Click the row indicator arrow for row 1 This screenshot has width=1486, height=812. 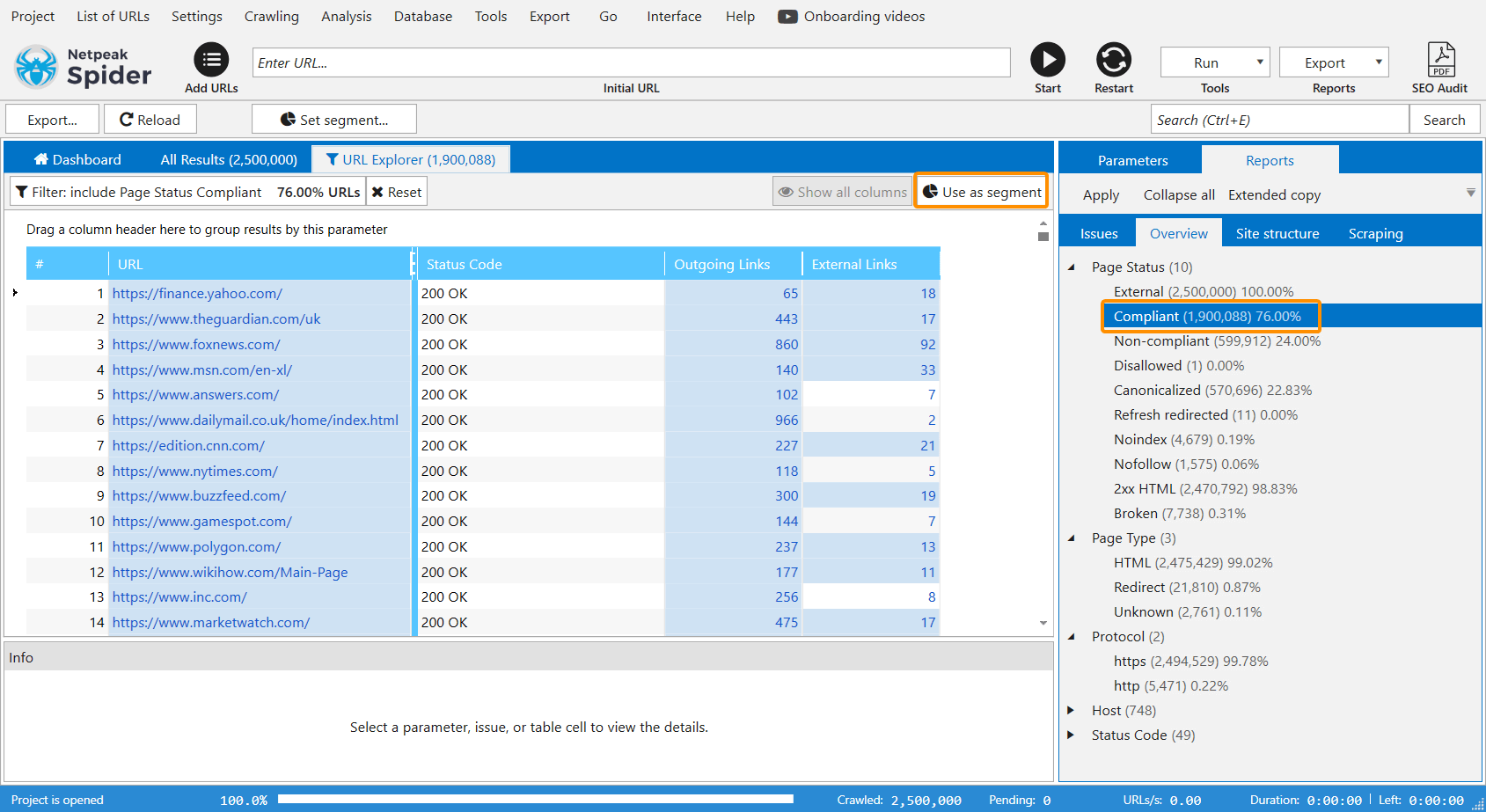point(15,293)
